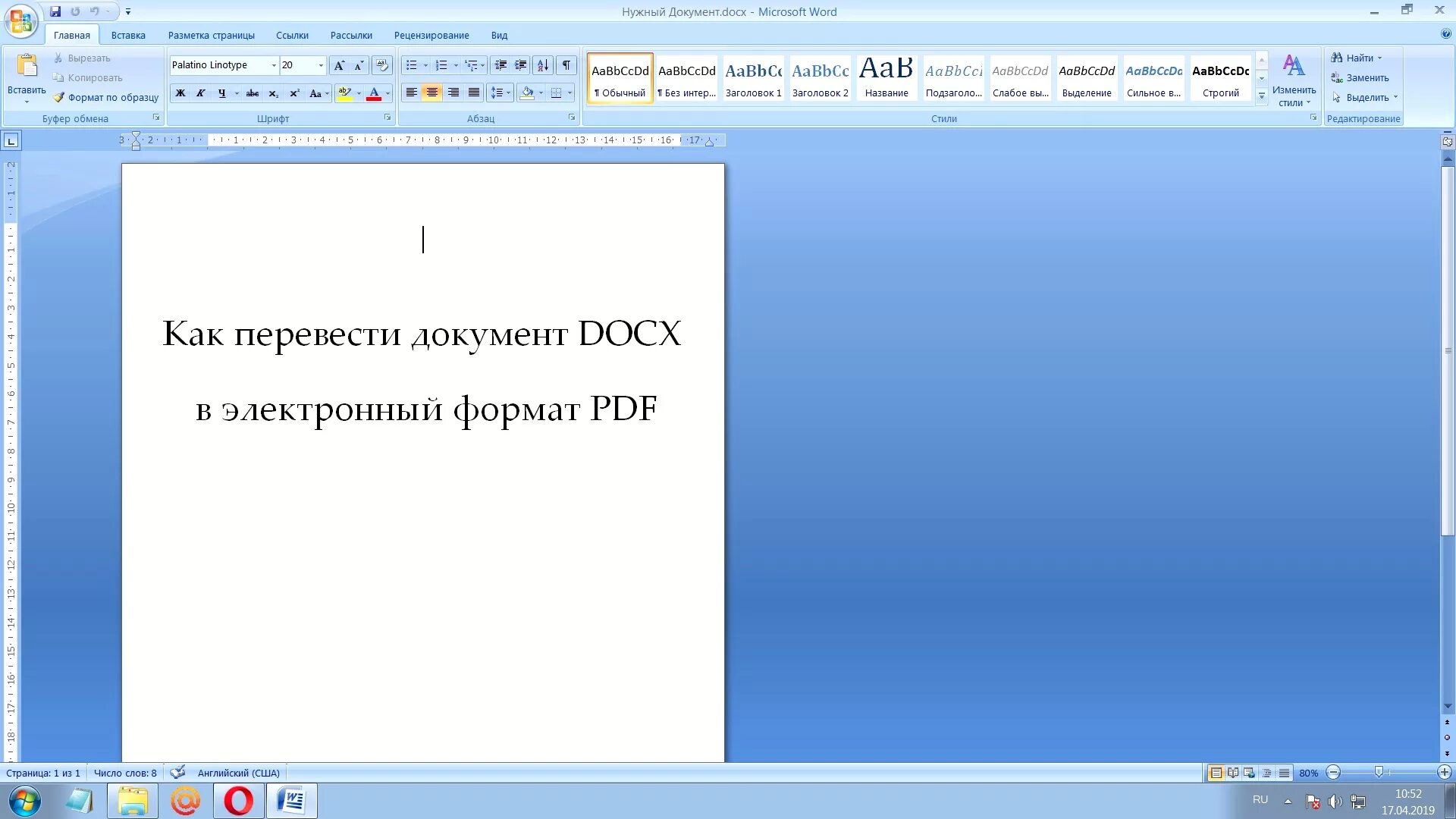
Task: Switch to outline view
Action: pyautogui.click(x=1266, y=773)
